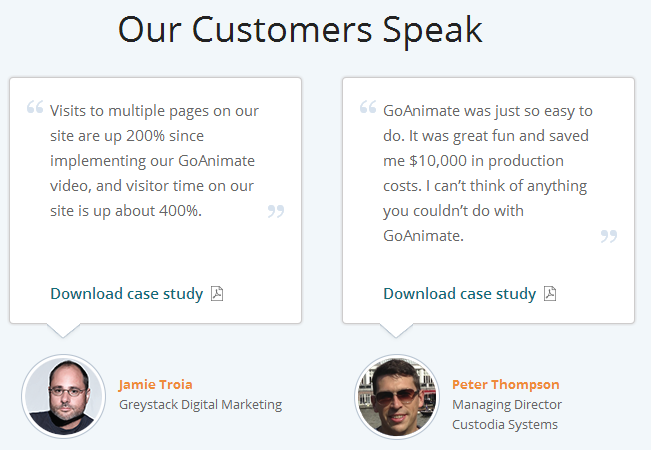Click the Managing Director title text
The image size is (651, 450).
pos(507,405)
